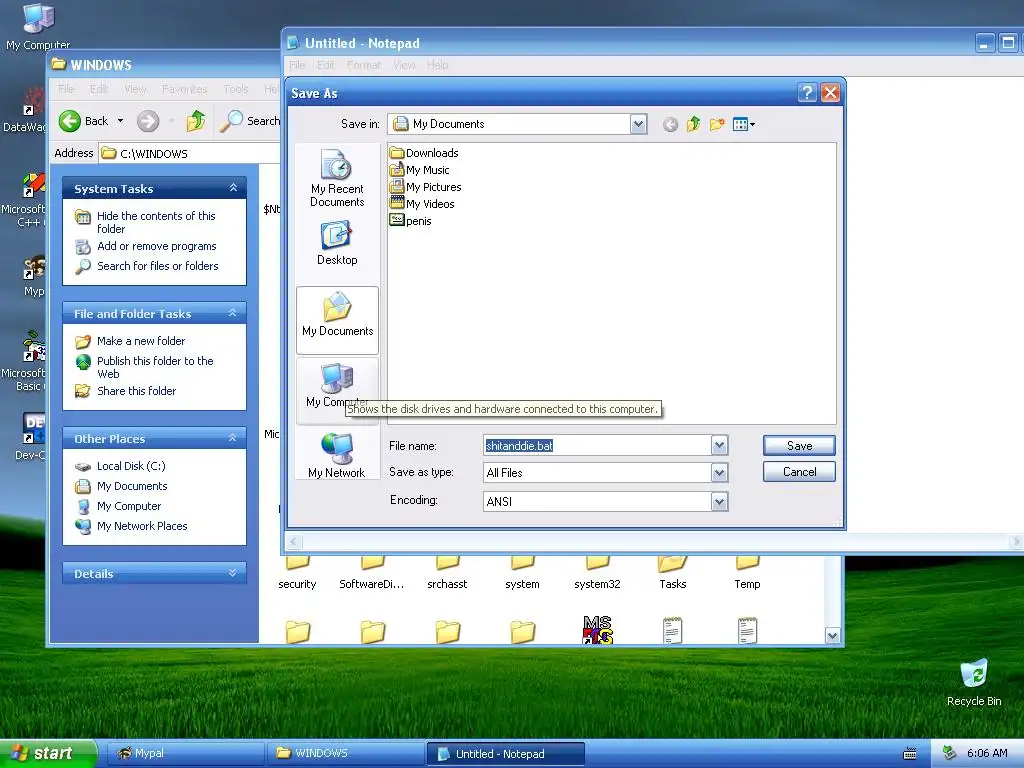
Task: Open My Recent Documents in Save As sidebar
Action: (x=337, y=178)
